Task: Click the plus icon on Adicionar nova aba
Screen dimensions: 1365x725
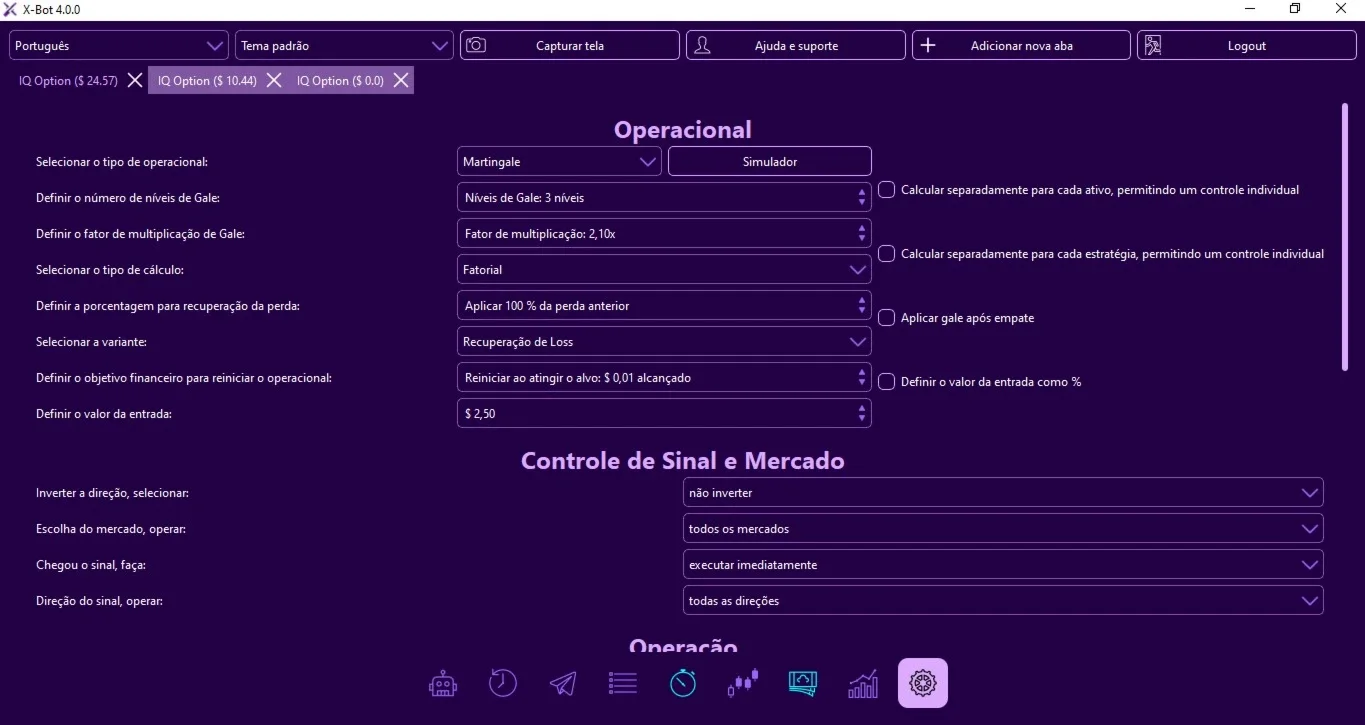Action: pyautogui.click(x=928, y=45)
